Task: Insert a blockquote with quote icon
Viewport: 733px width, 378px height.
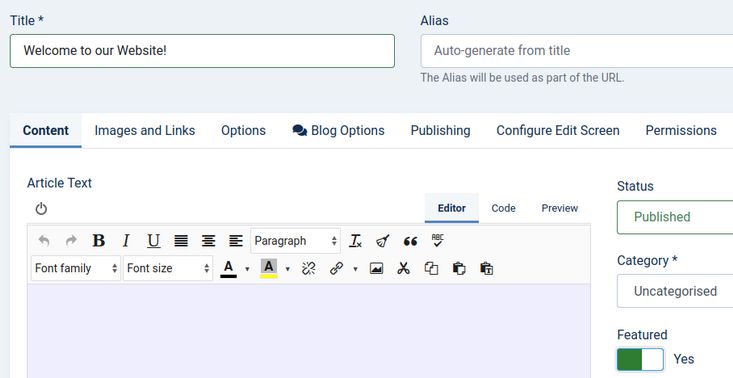Action: coord(410,241)
